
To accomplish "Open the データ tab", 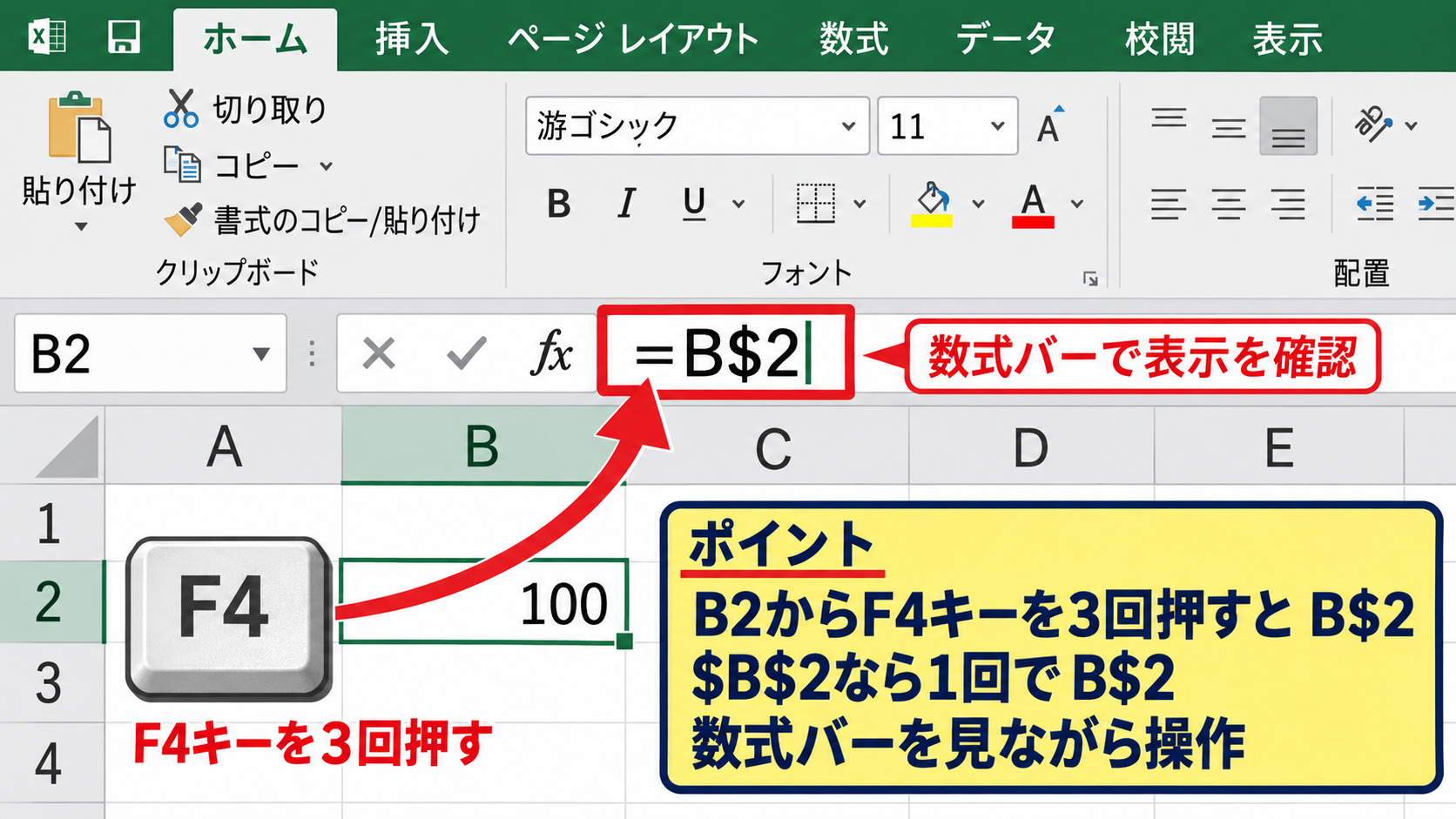I will [1006, 39].
